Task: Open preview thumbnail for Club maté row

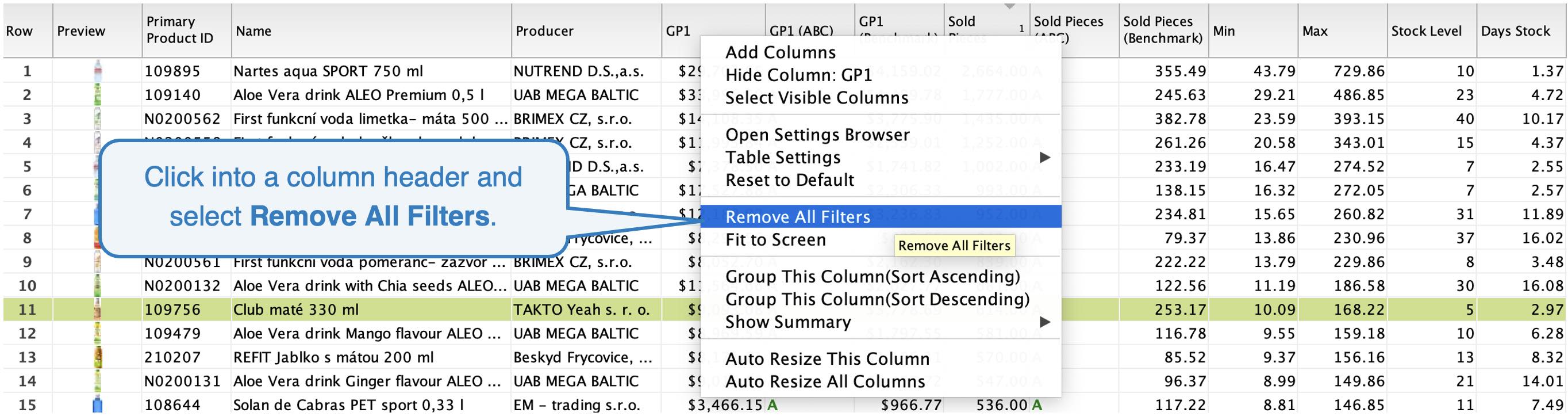Action: [x=97, y=309]
